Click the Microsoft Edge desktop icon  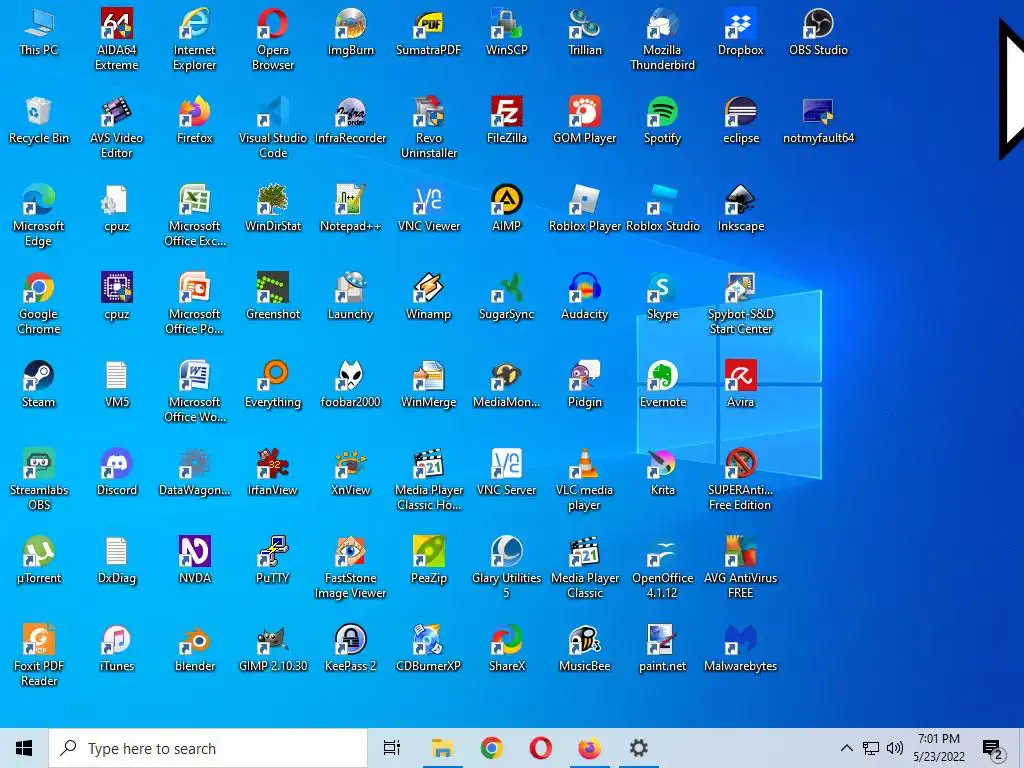39,216
